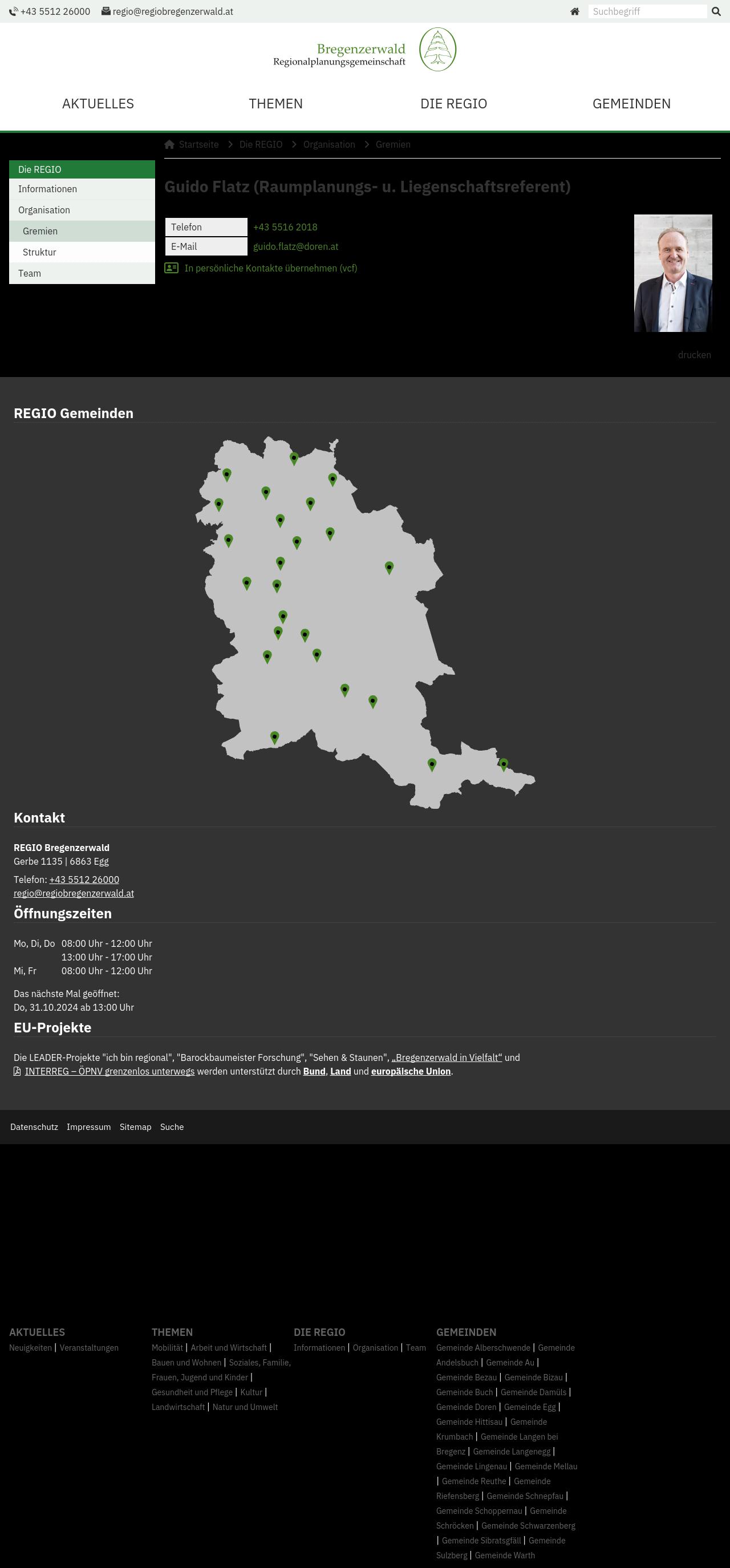Click the topmost map pin
This screenshot has width=730, height=1568.
click(x=294, y=459)
